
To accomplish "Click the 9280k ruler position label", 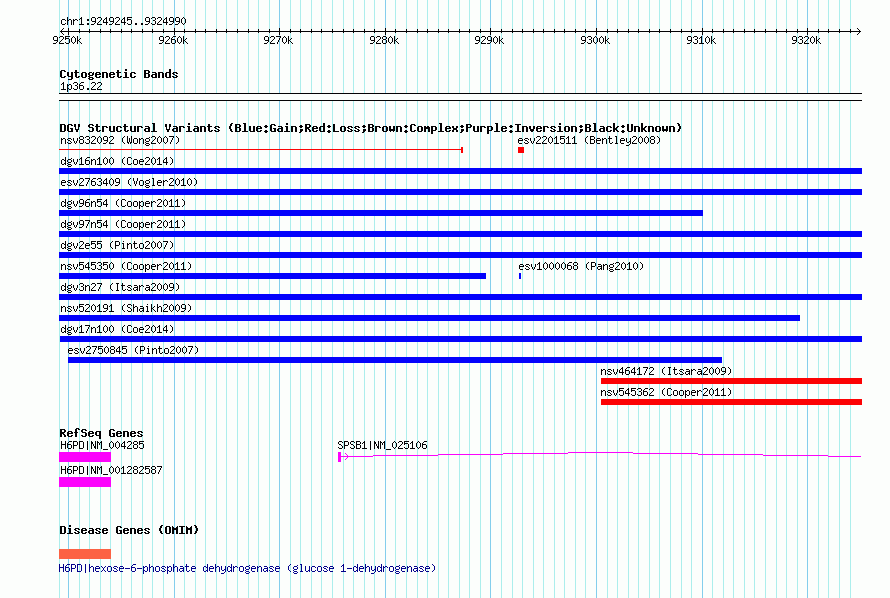I will [x=384, y=40].
